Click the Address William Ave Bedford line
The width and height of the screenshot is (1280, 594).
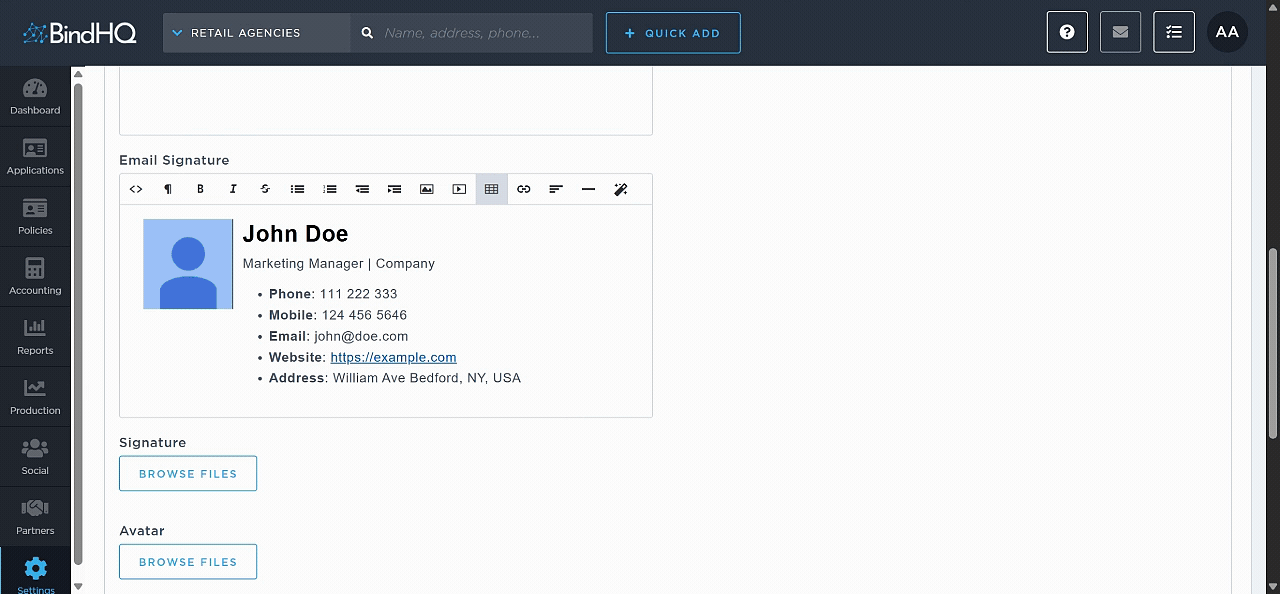pyautogui.click(x=395, y=378)
